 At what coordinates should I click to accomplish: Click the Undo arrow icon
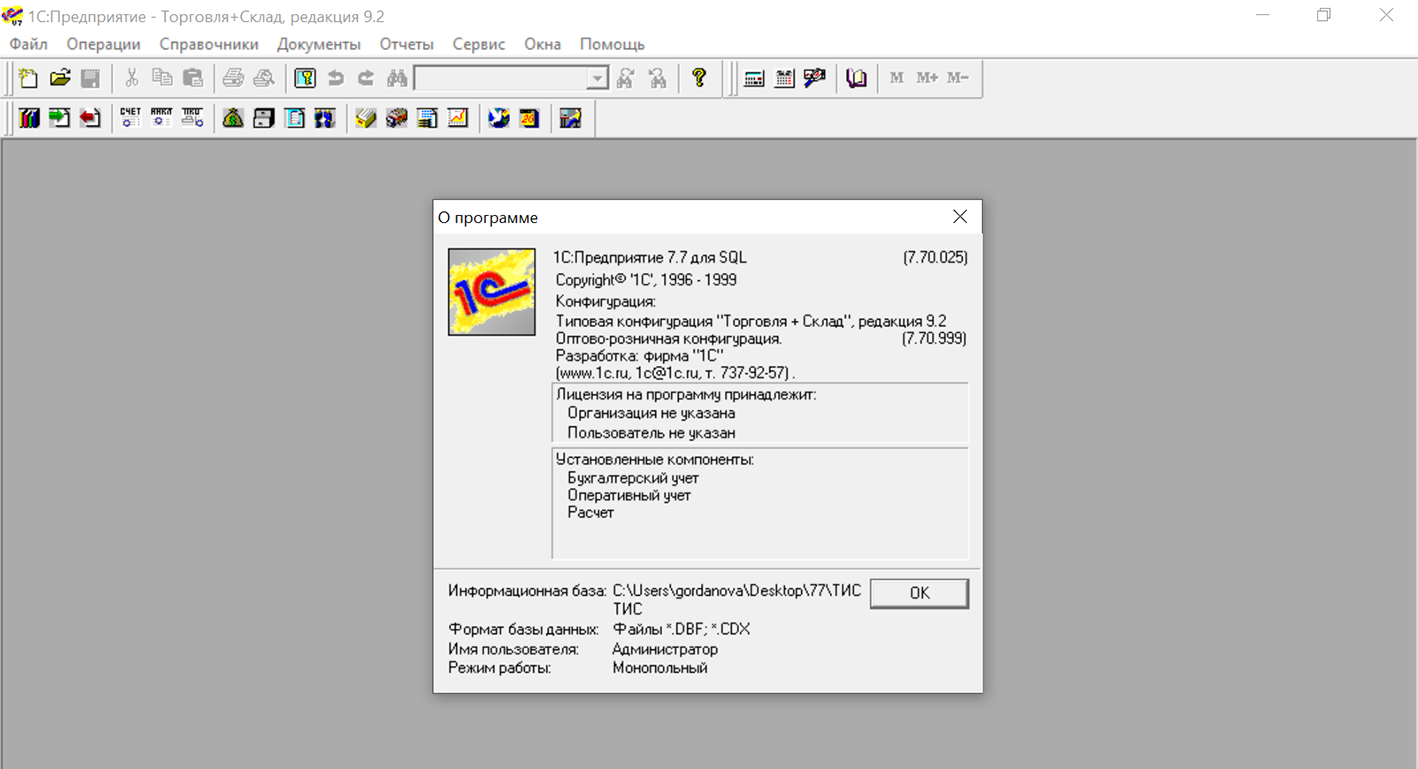point(336,78)
